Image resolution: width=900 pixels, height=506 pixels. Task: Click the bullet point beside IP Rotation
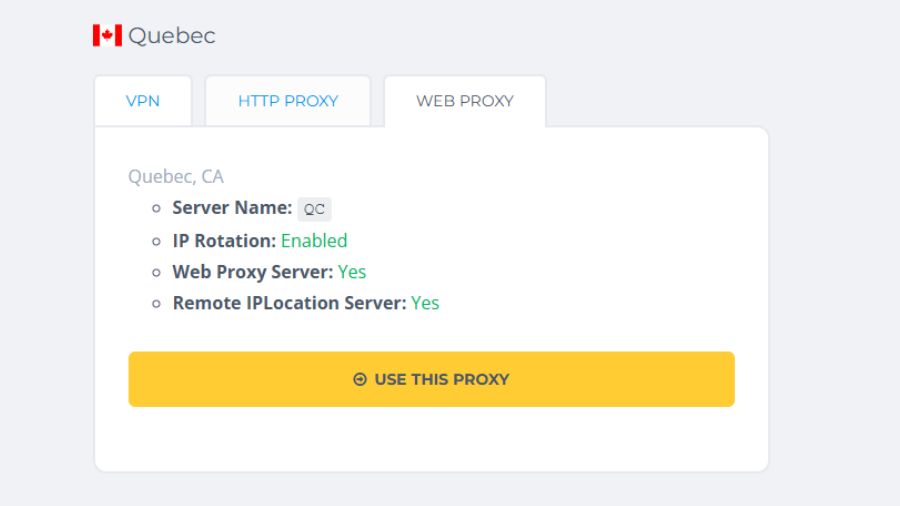point(156,241)
